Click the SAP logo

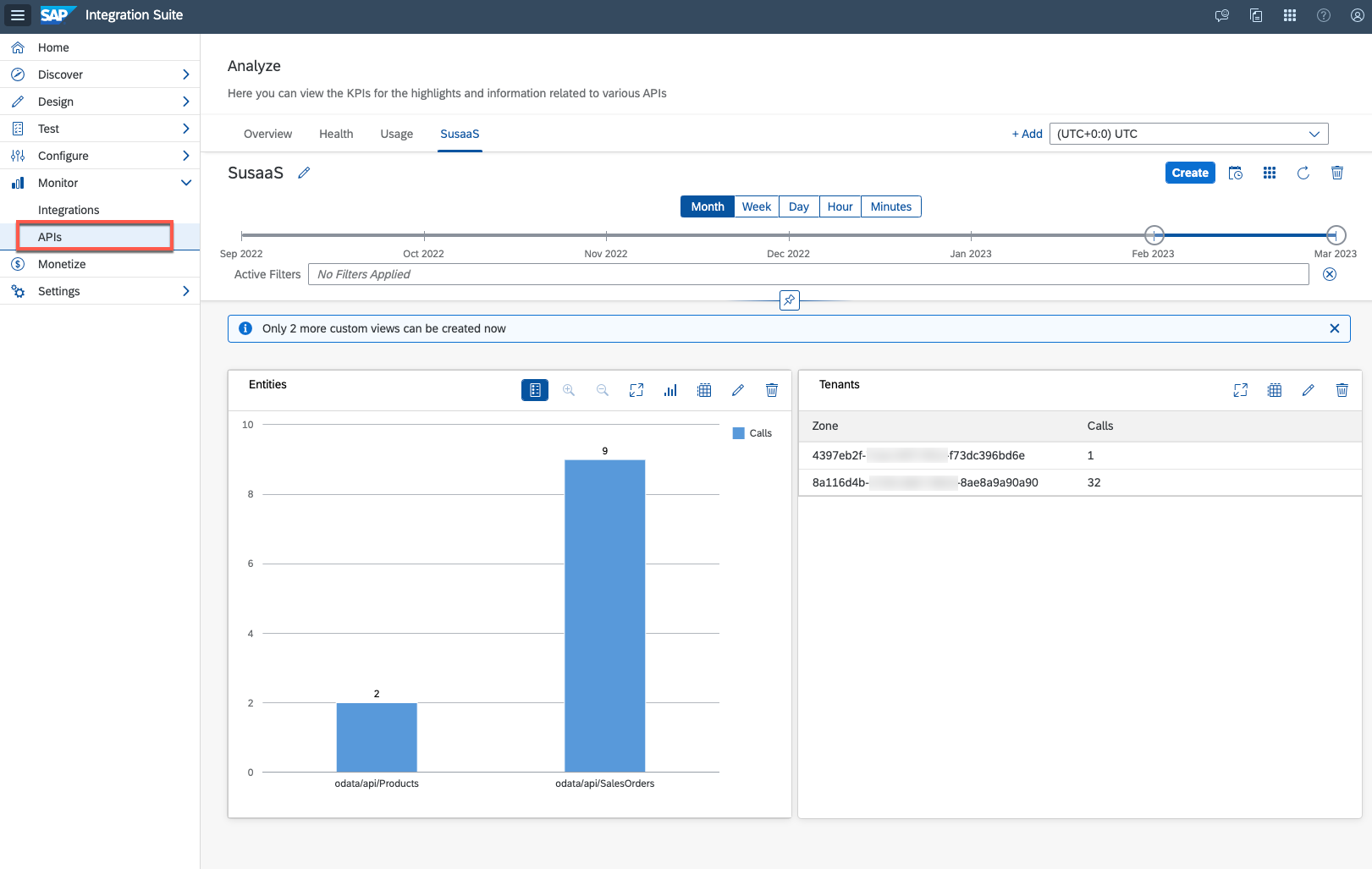point(58,15)
